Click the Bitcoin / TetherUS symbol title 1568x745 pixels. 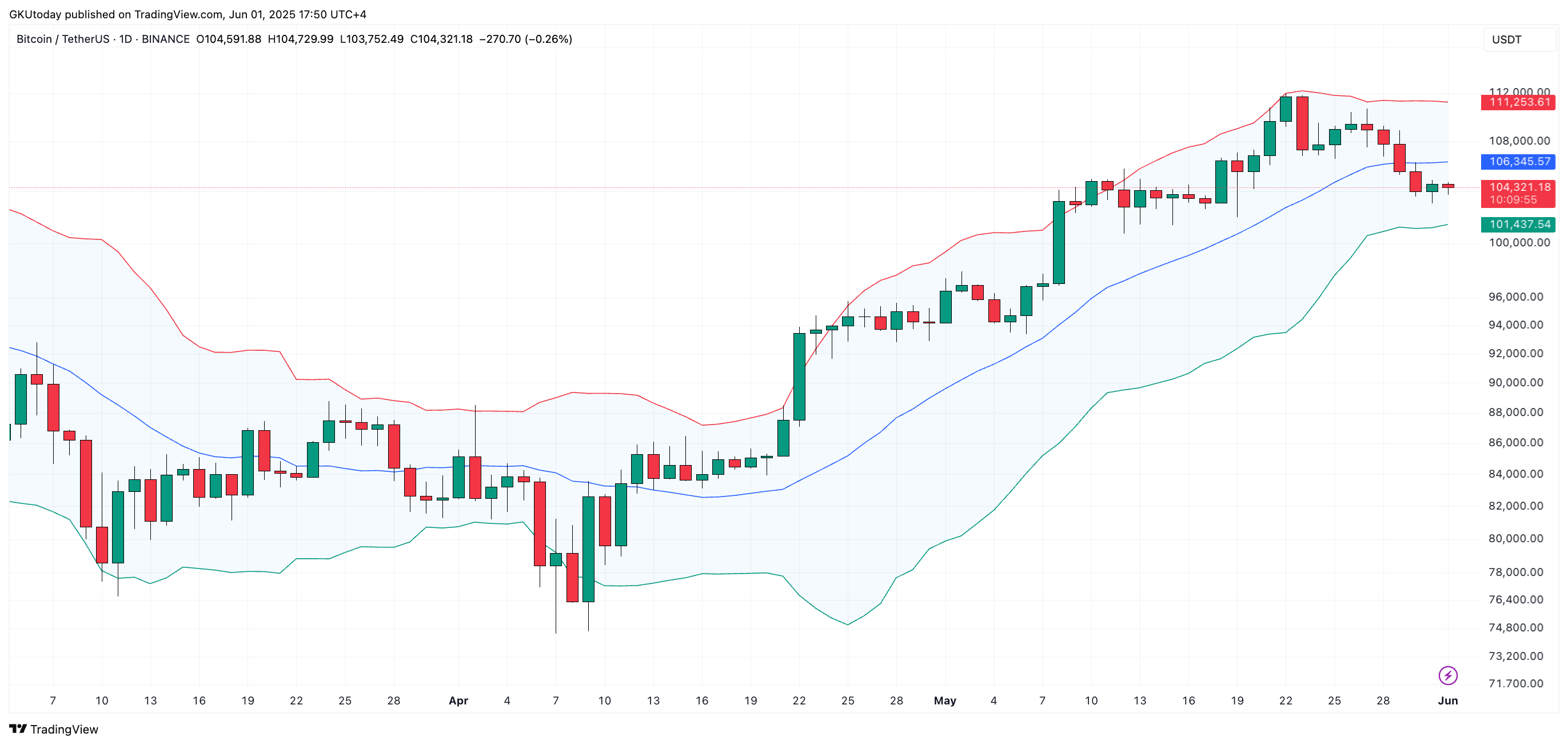coord(63,39)
